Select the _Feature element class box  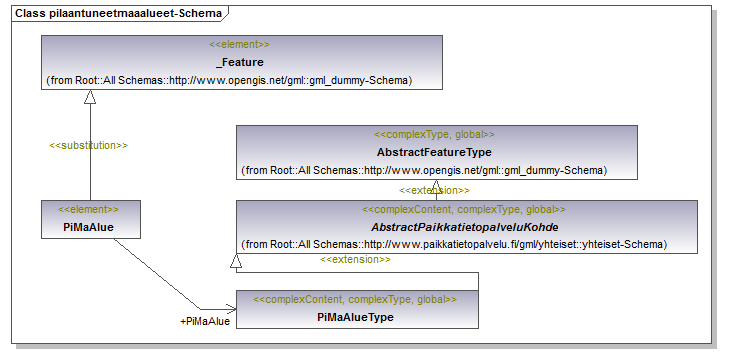click(x=242, y=62)
